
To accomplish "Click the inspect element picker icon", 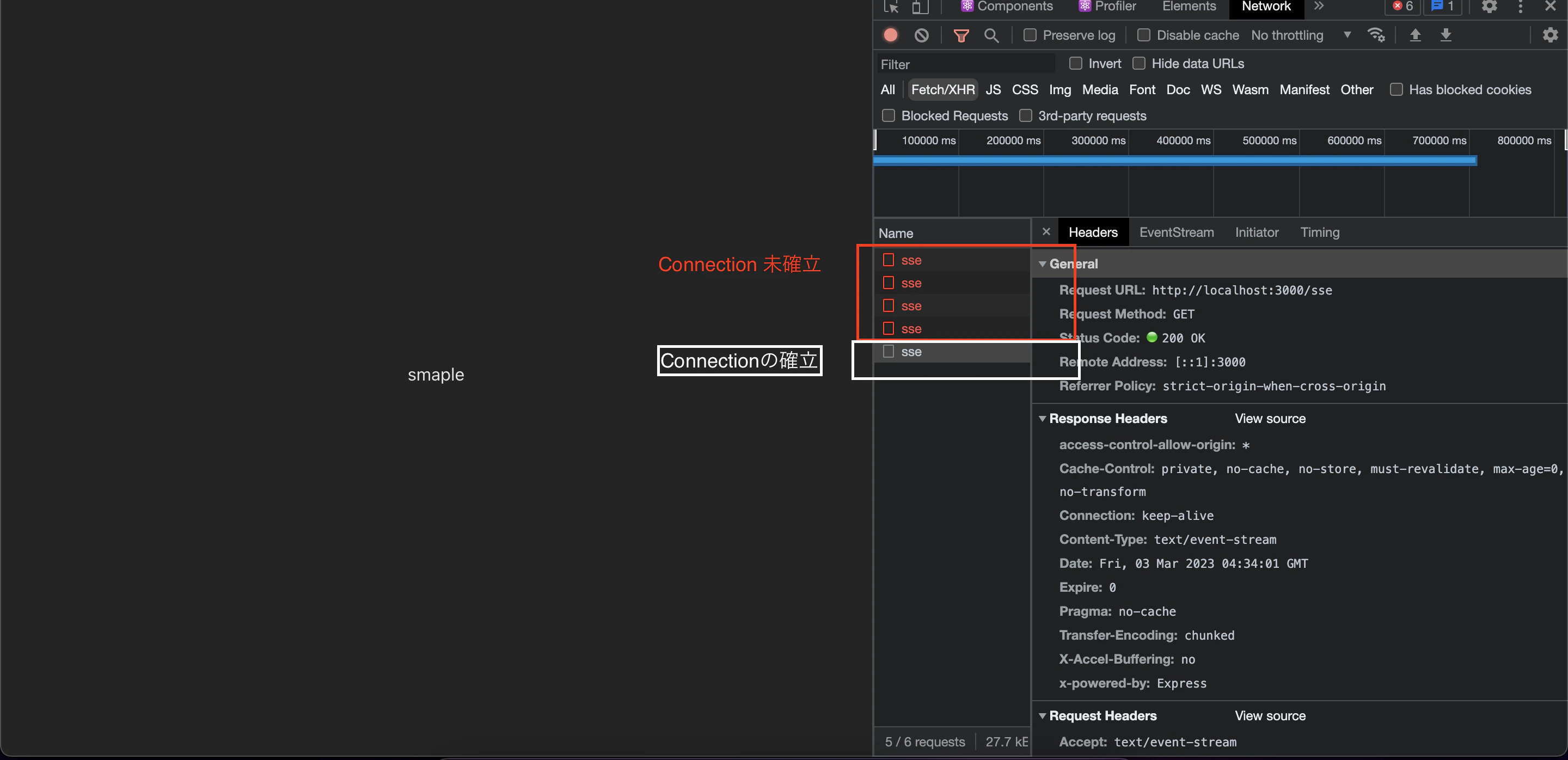I will pos(891,7).
